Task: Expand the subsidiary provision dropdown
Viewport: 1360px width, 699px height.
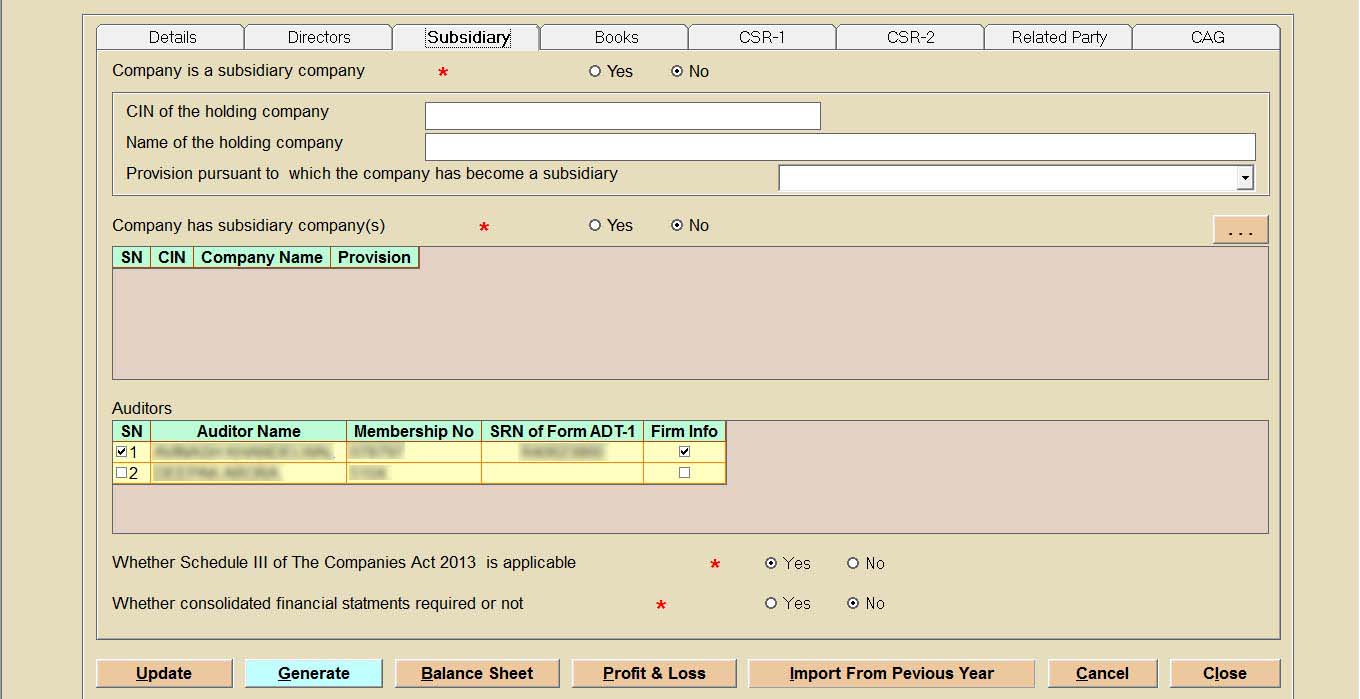Action: (1245, 178)
